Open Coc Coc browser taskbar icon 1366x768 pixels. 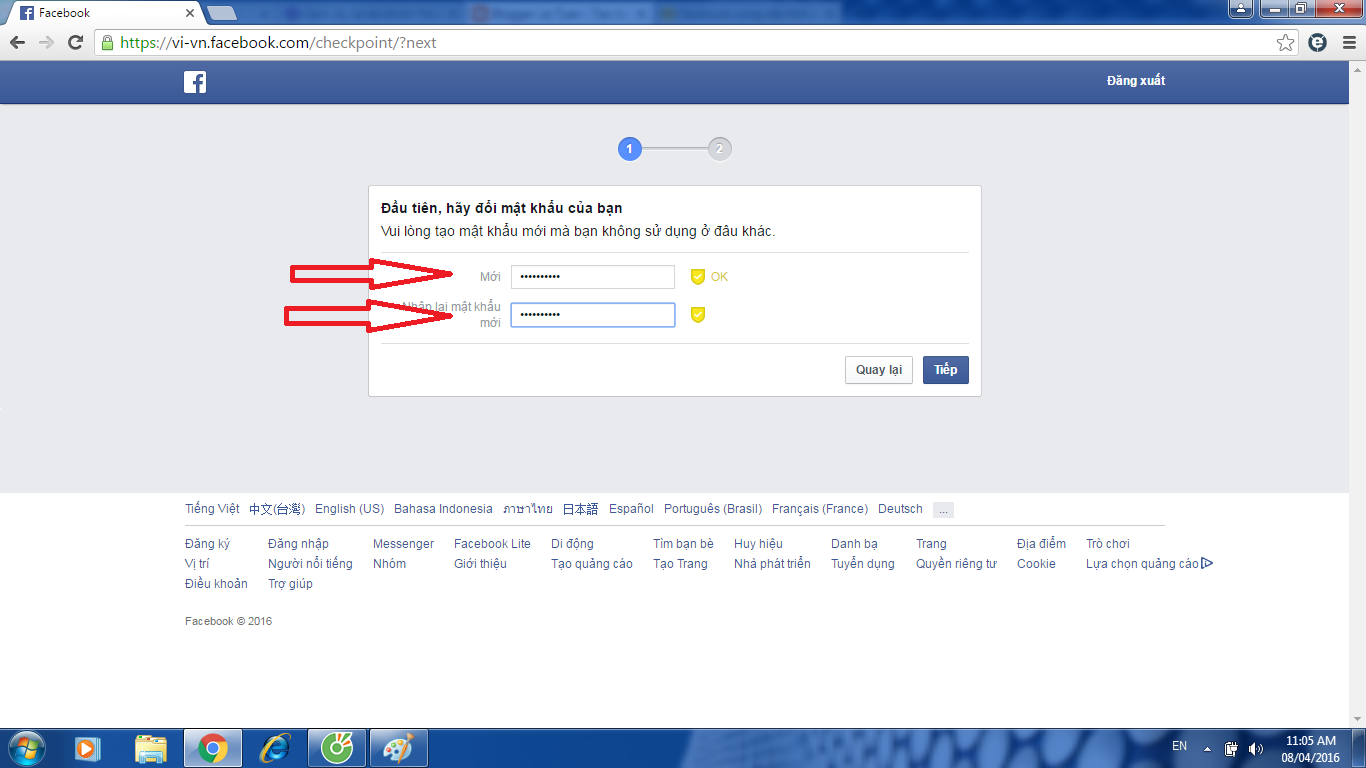coord(337,748)
